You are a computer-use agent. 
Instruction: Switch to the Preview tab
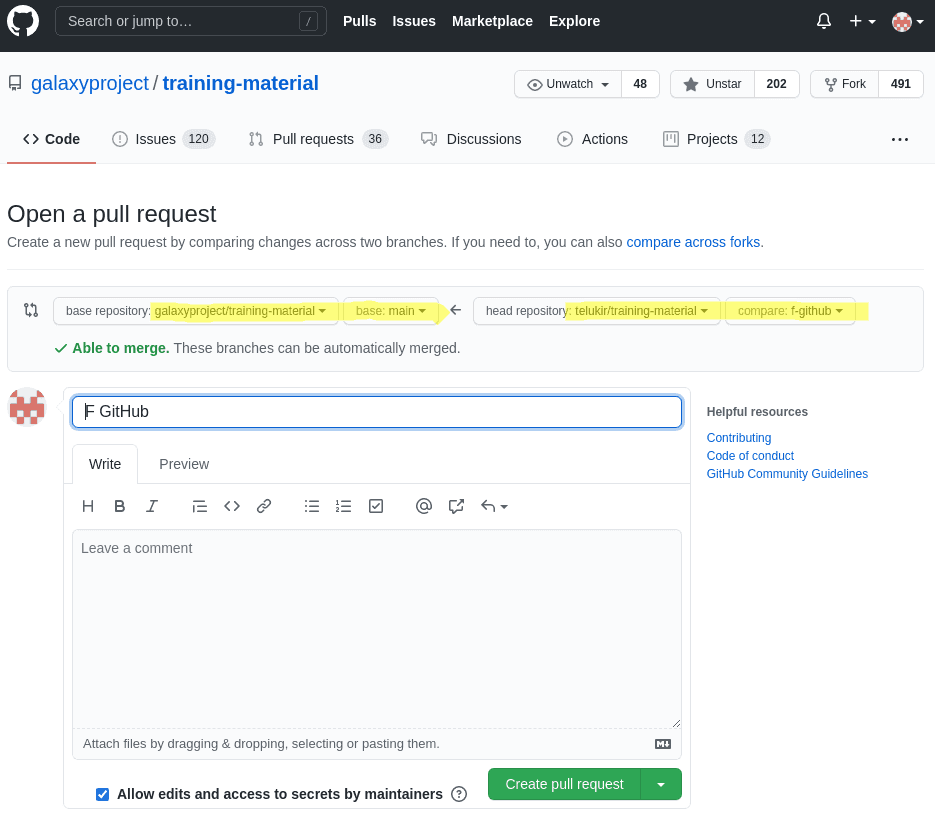pos(183,464)
